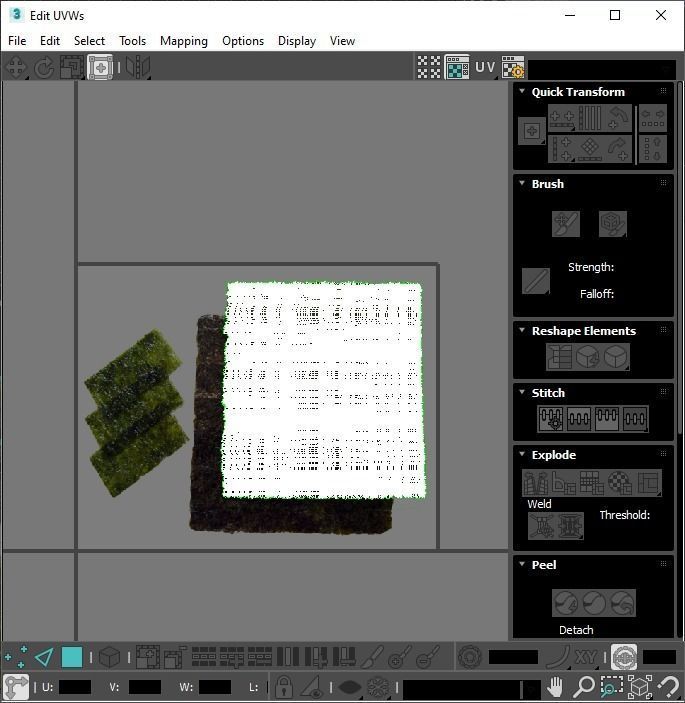Screen dimensions: 685x703
Task: Collapse the Peel rollout
Action: 522,564
